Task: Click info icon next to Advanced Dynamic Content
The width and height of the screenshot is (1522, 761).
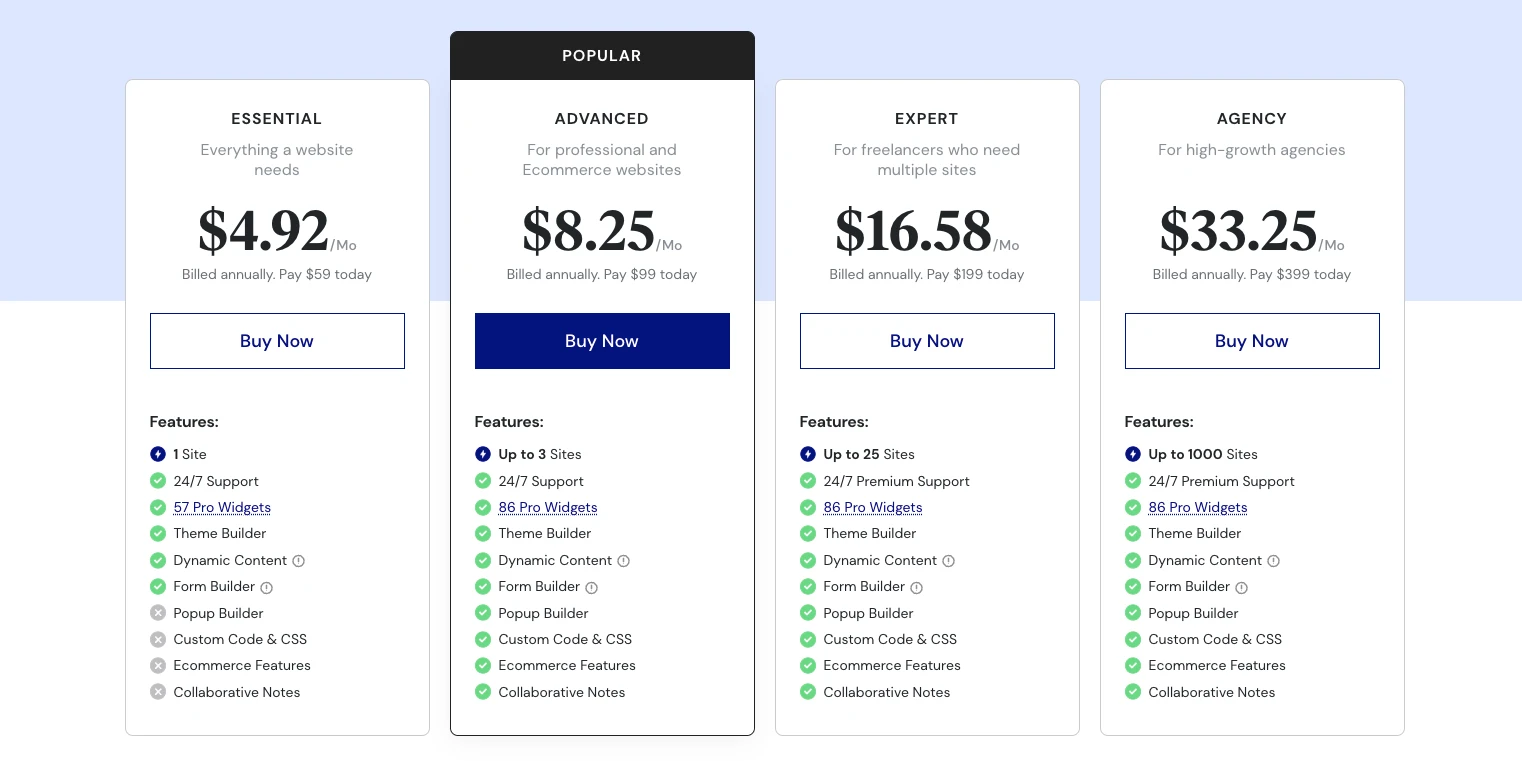Action: (623, 561)
